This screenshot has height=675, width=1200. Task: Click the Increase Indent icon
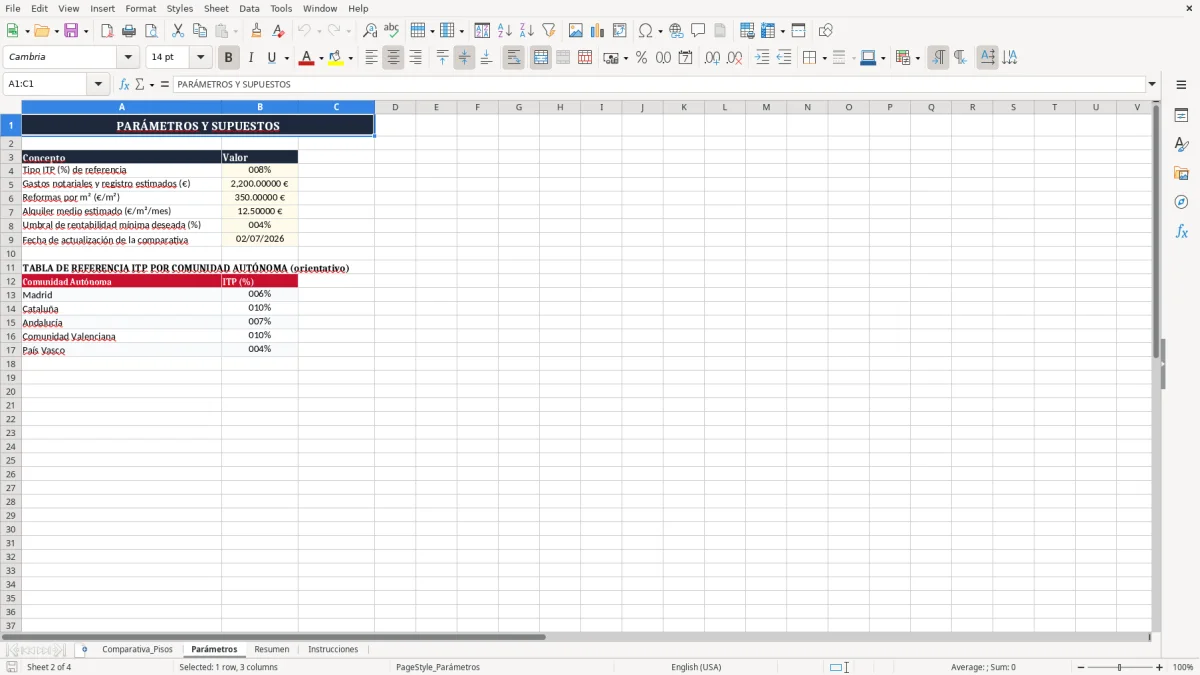[762, 58]
